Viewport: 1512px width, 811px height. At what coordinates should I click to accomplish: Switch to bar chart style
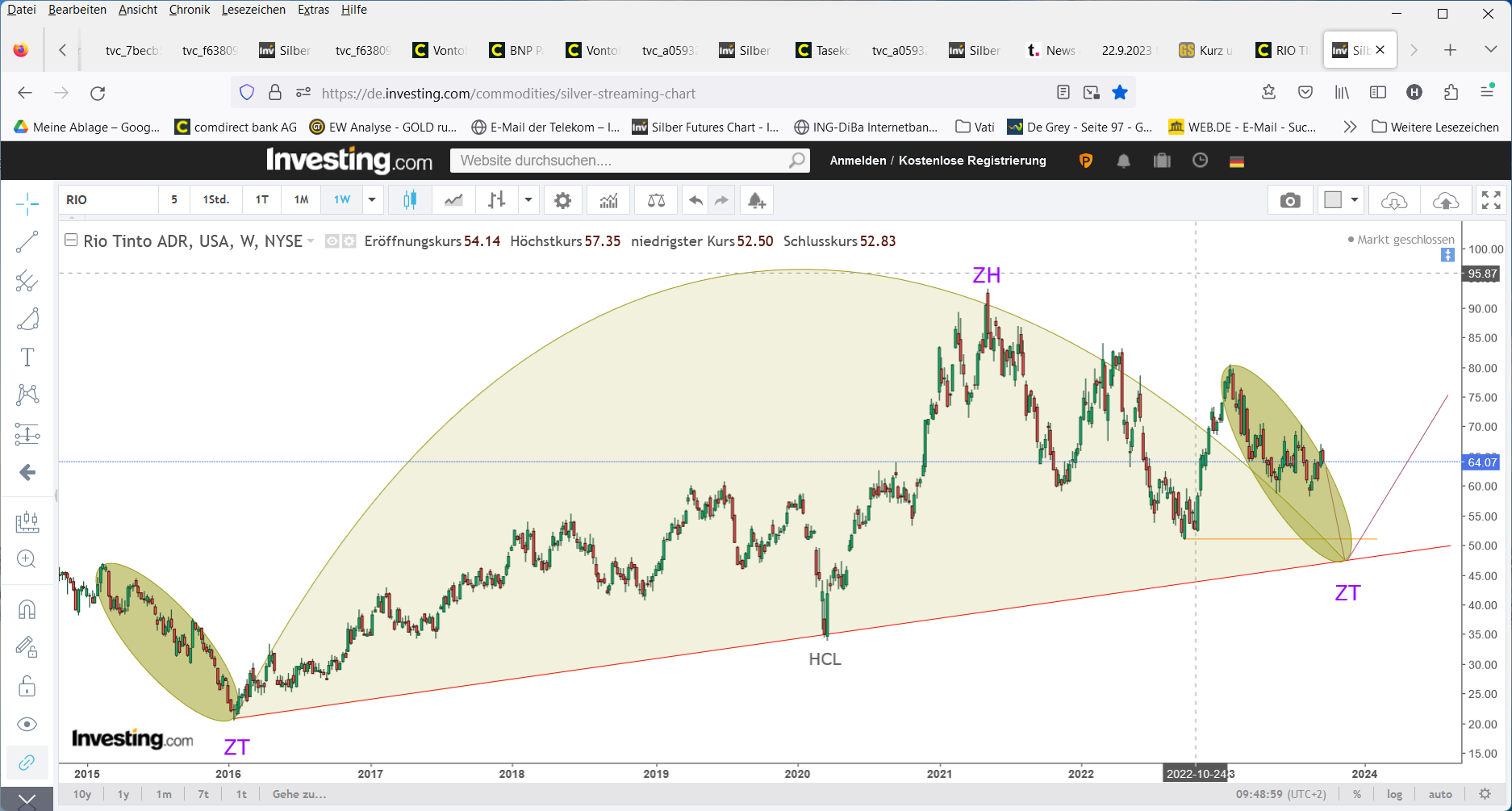(497, 200)
